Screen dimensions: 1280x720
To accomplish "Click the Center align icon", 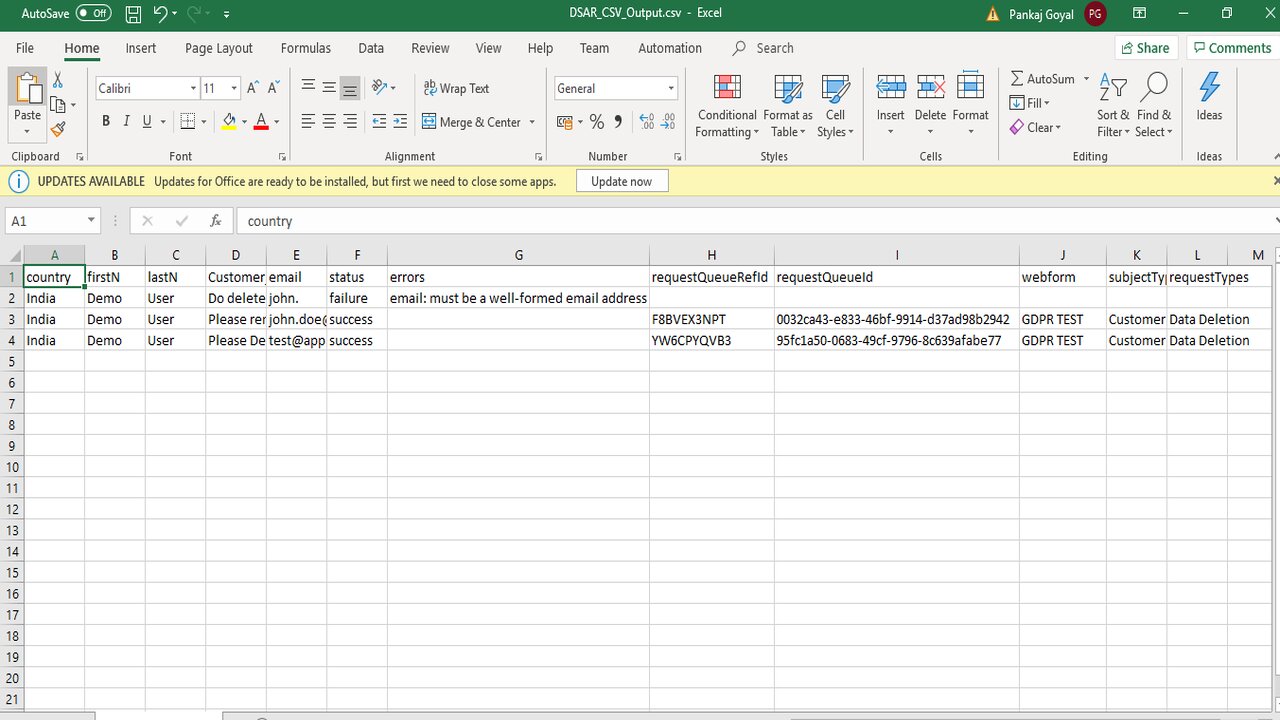I will point(329,122).
